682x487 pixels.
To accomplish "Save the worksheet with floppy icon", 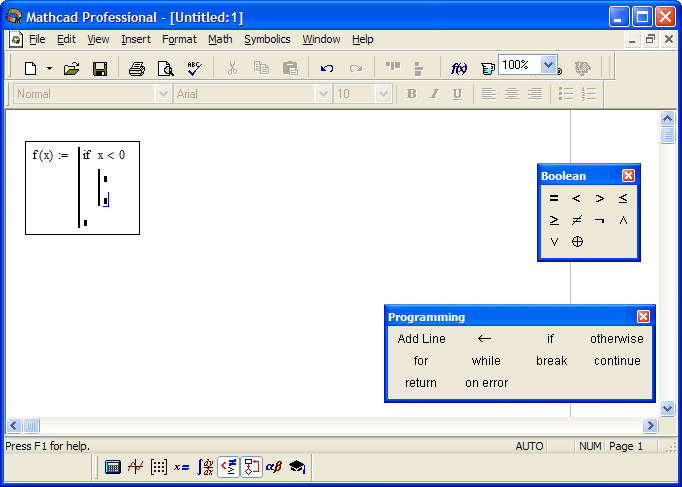I will point(100,68).
